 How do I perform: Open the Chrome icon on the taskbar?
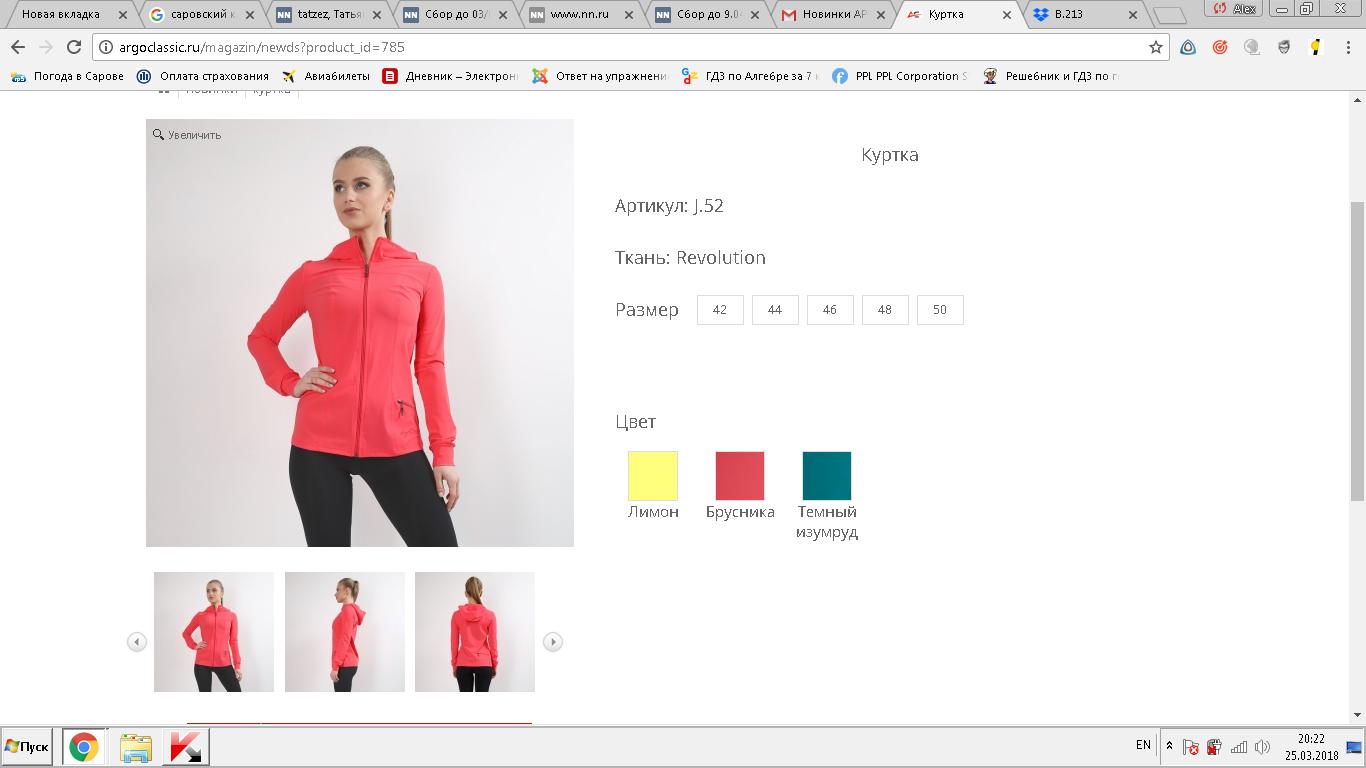[x=84, y=747]
